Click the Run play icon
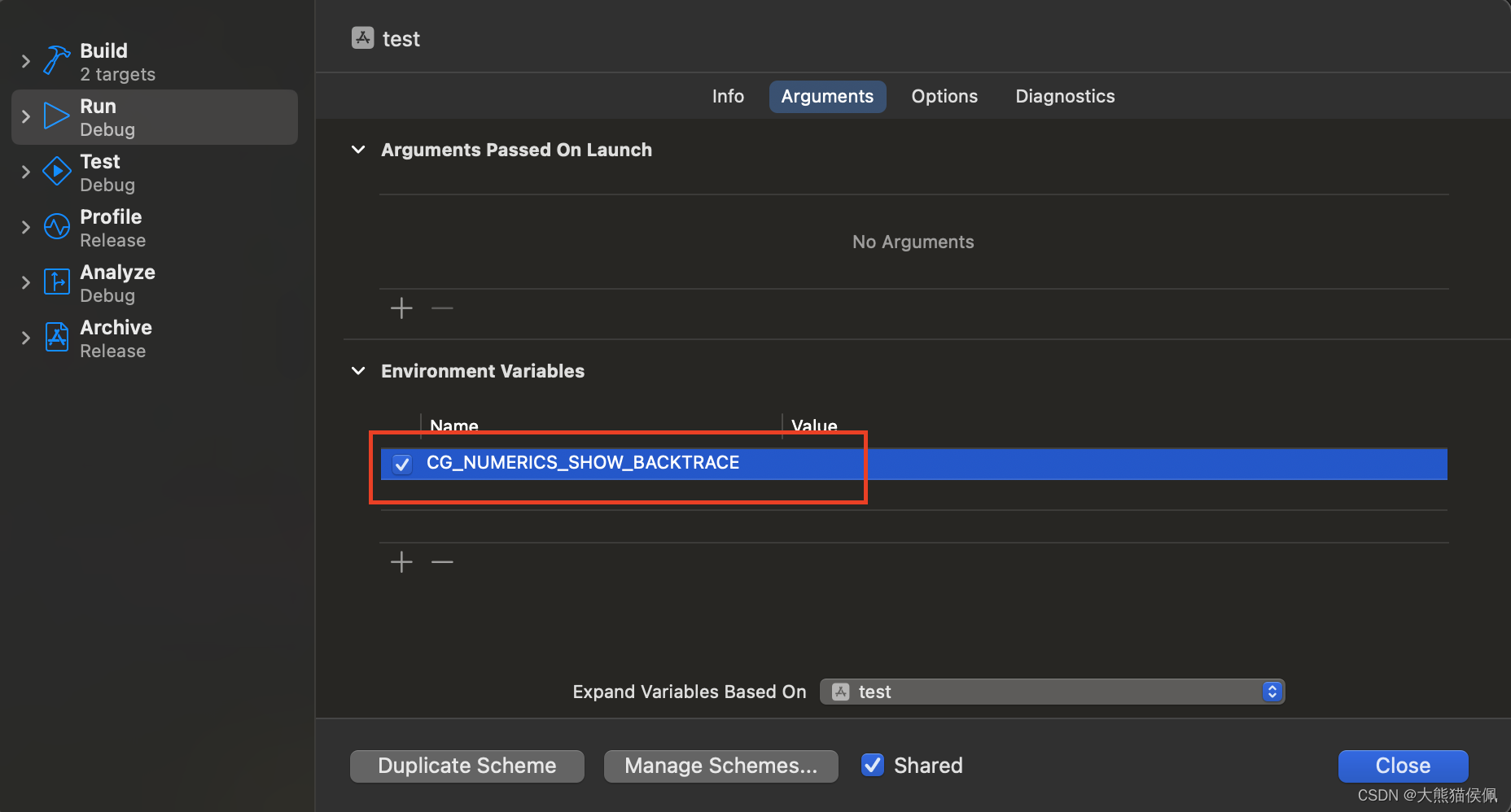 (56, 116)
